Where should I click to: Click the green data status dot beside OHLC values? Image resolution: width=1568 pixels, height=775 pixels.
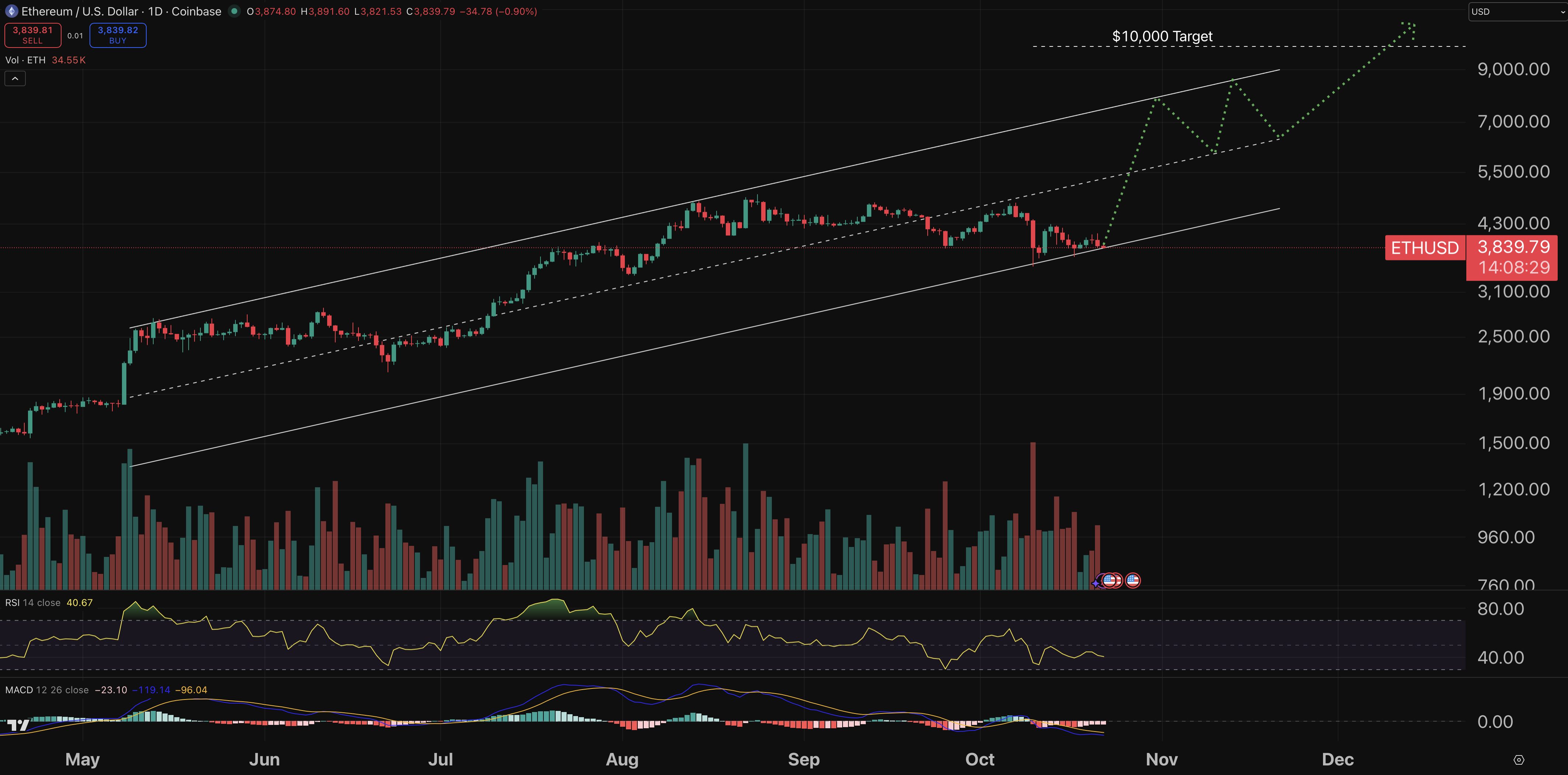point(233,11)
